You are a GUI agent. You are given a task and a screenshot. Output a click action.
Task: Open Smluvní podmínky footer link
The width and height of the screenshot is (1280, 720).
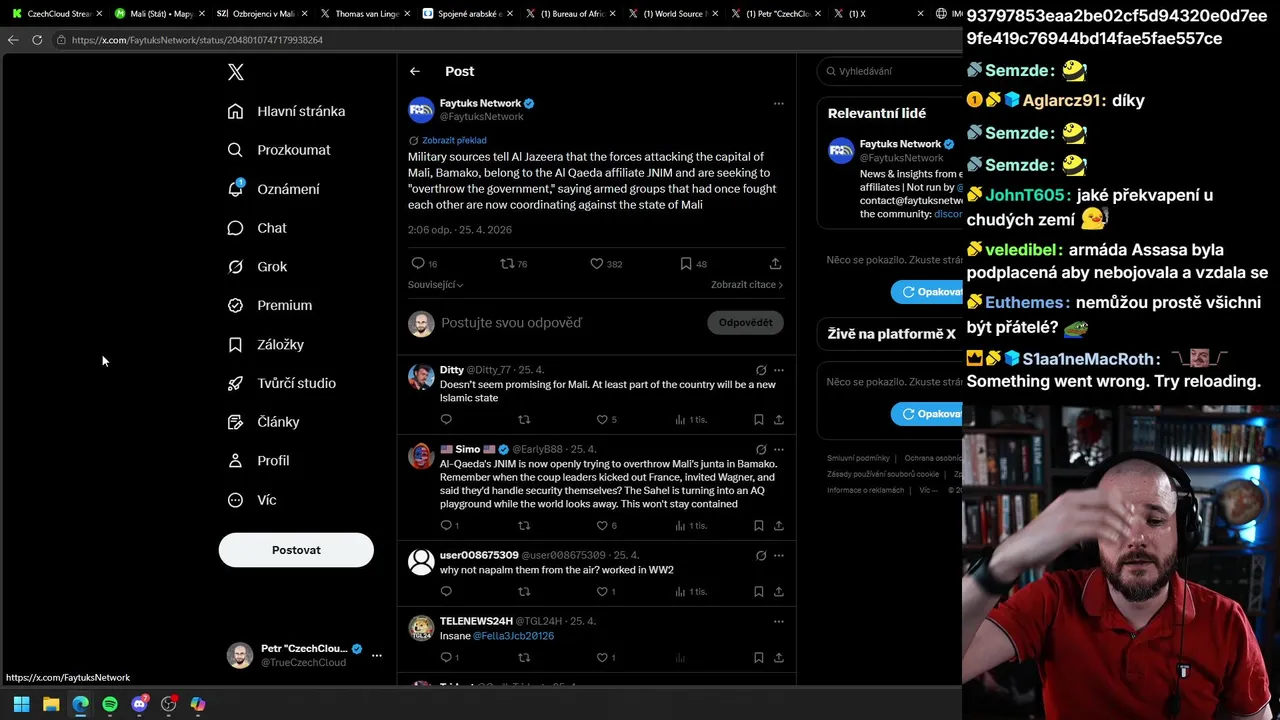(x=858, y=458)
